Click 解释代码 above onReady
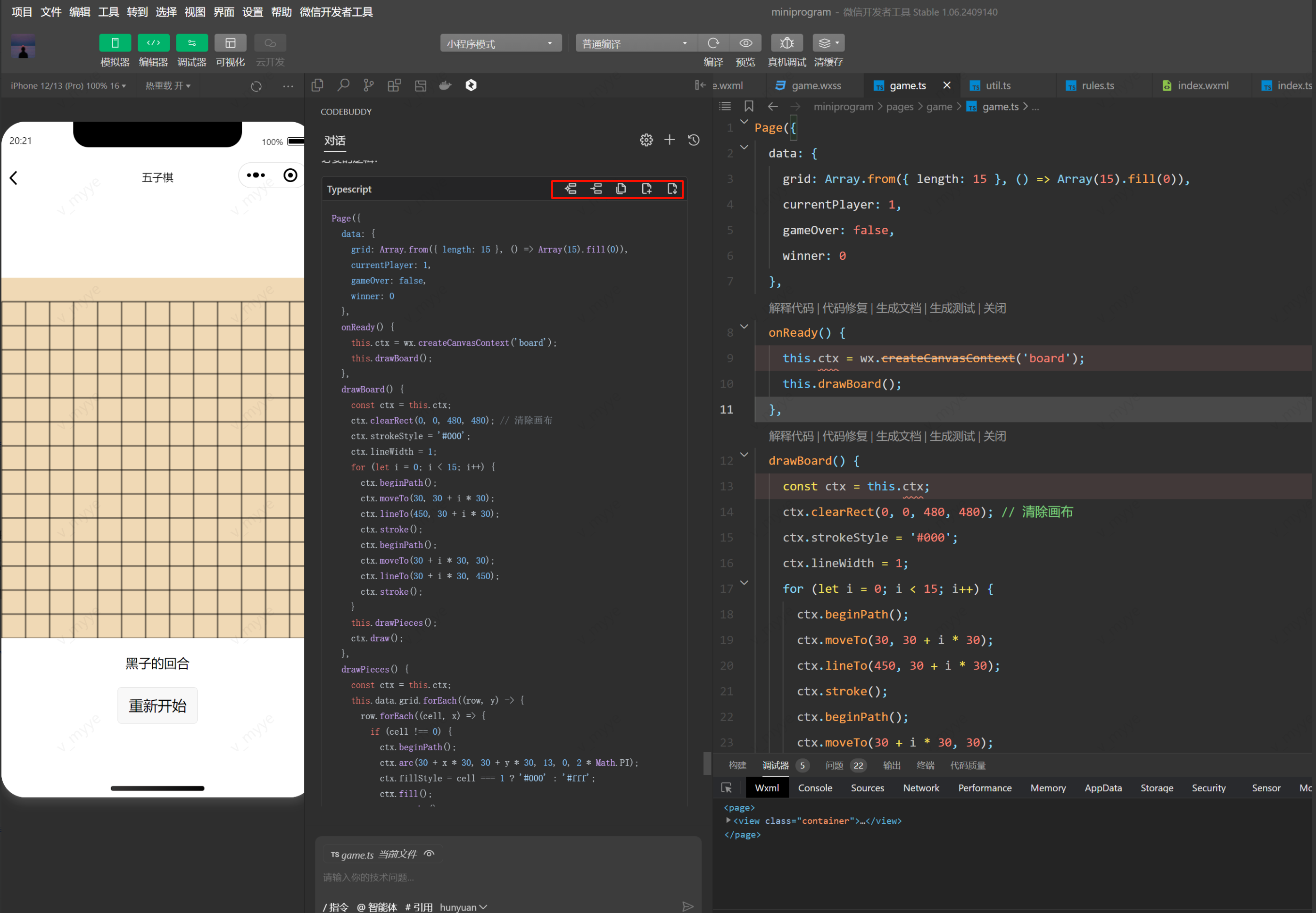Image resolution: width=1316 pixels, height=913 pixels. tap(791, 308)
